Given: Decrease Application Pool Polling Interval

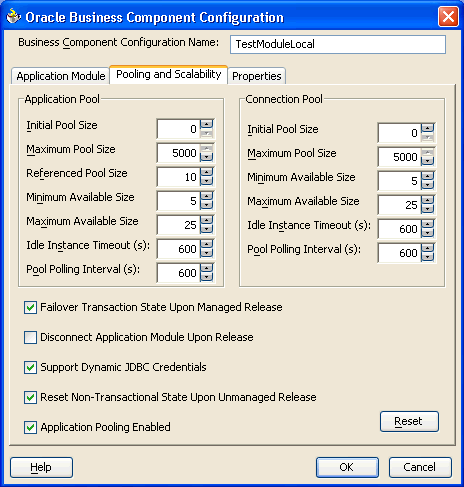Looking at the screenshot, I should (207, 277).
